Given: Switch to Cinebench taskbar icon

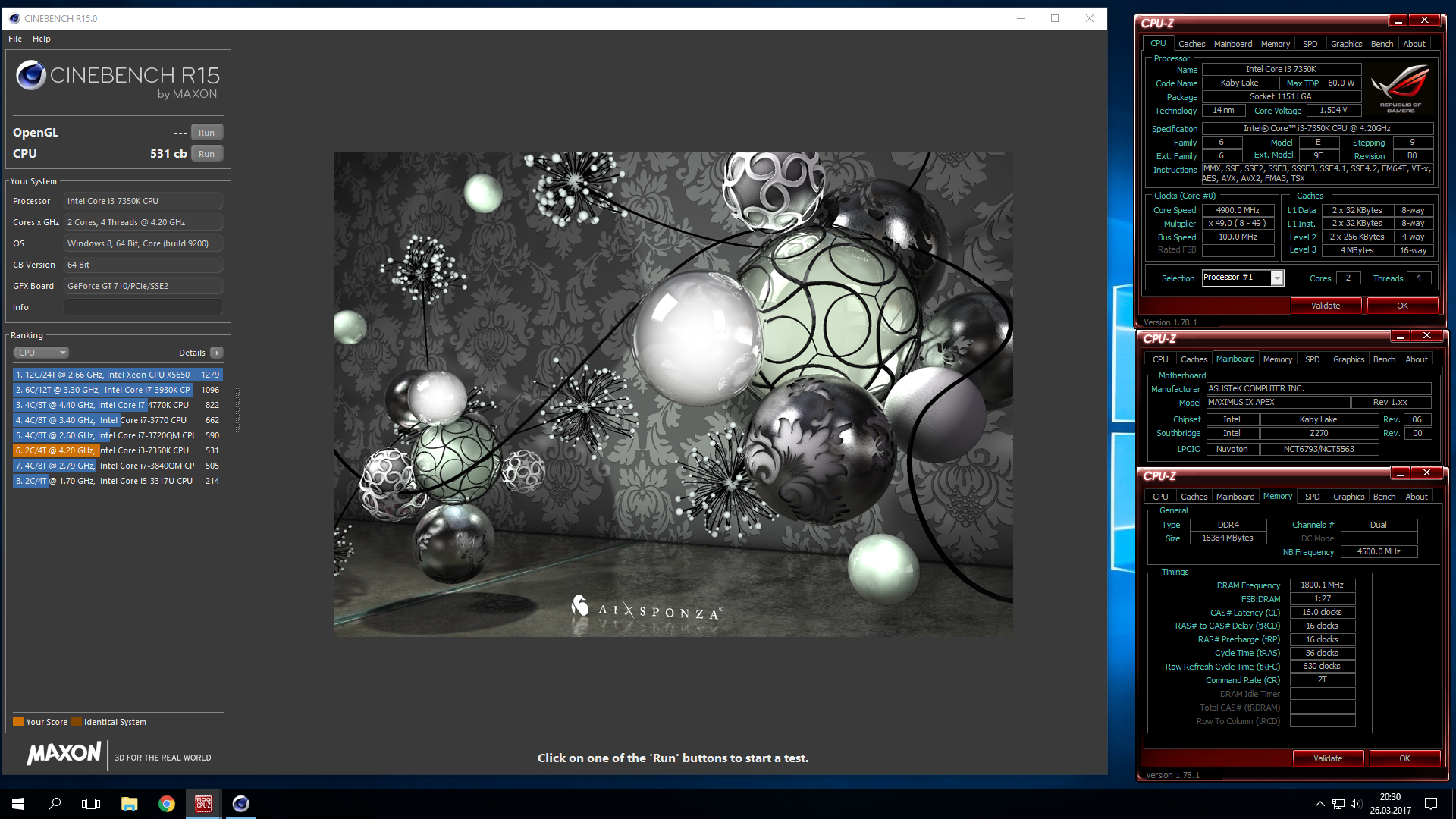Looking at the screenshot, I should pyautogui.click(x=241, y=804).
